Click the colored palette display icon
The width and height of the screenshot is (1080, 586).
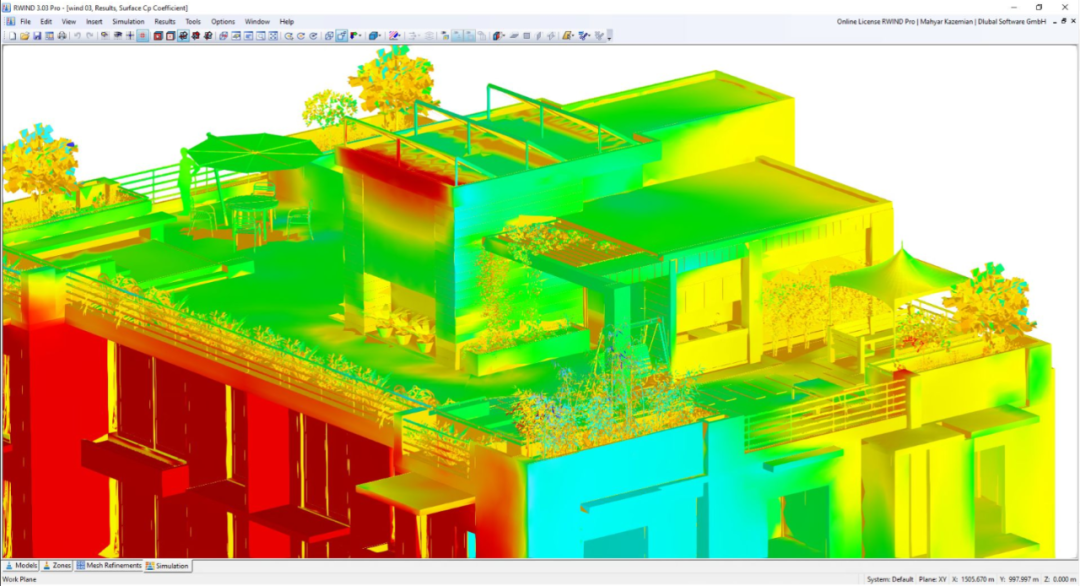[354, 36]
